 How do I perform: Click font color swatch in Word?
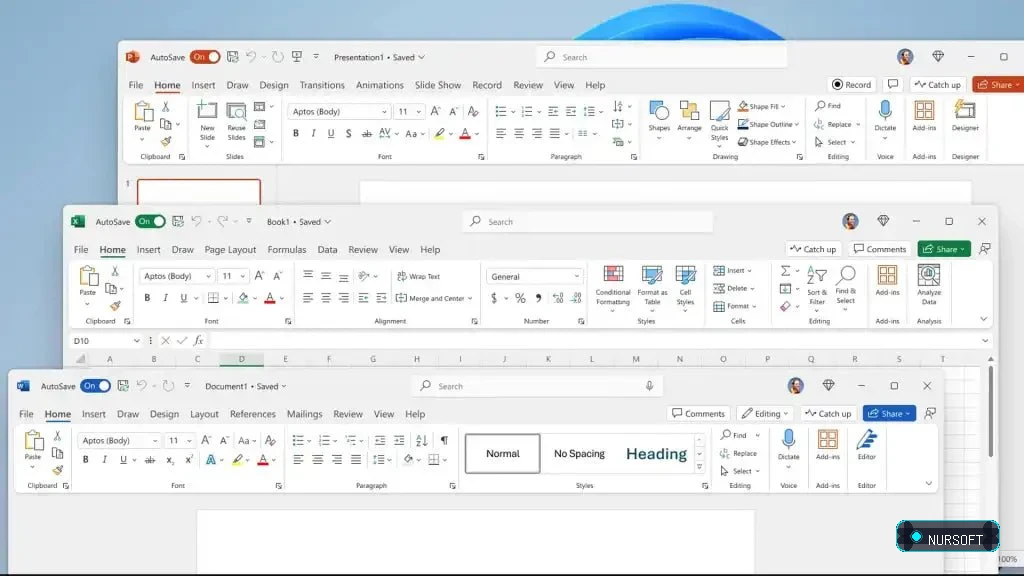coord(263,460)
